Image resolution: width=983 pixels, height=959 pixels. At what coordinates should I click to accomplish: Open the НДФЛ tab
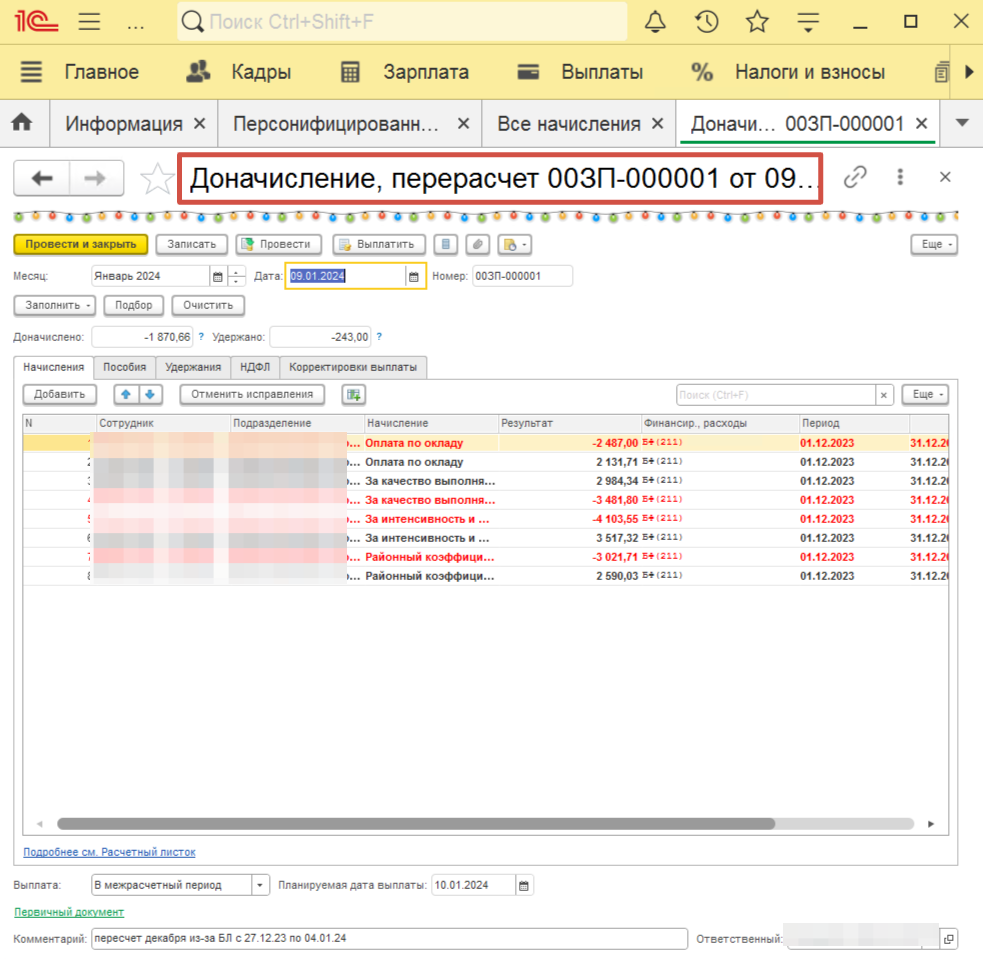(255, 367)
